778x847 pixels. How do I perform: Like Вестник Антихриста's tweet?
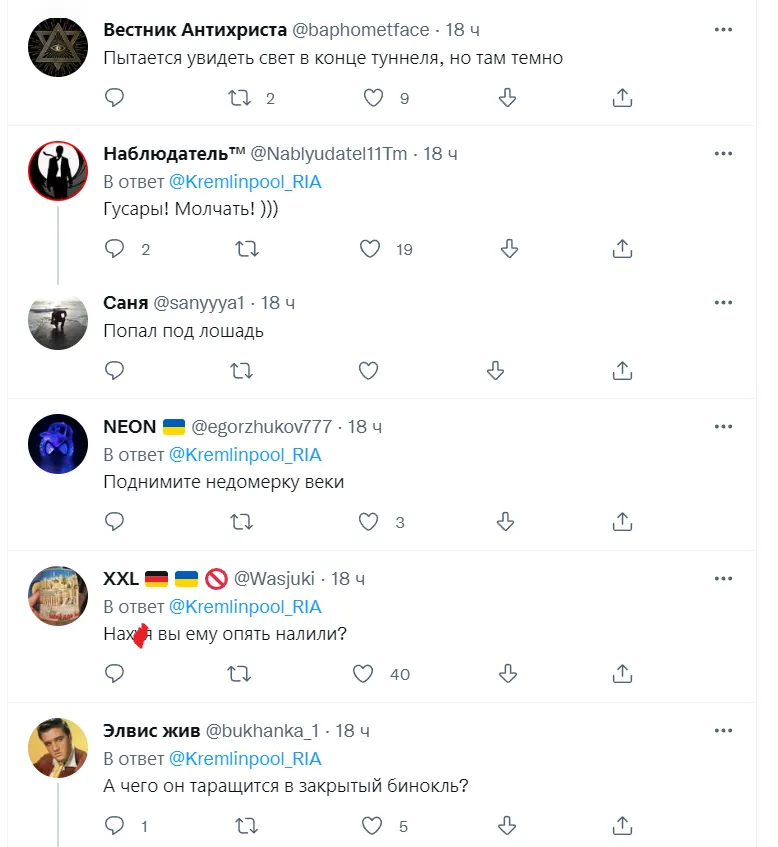374,98
